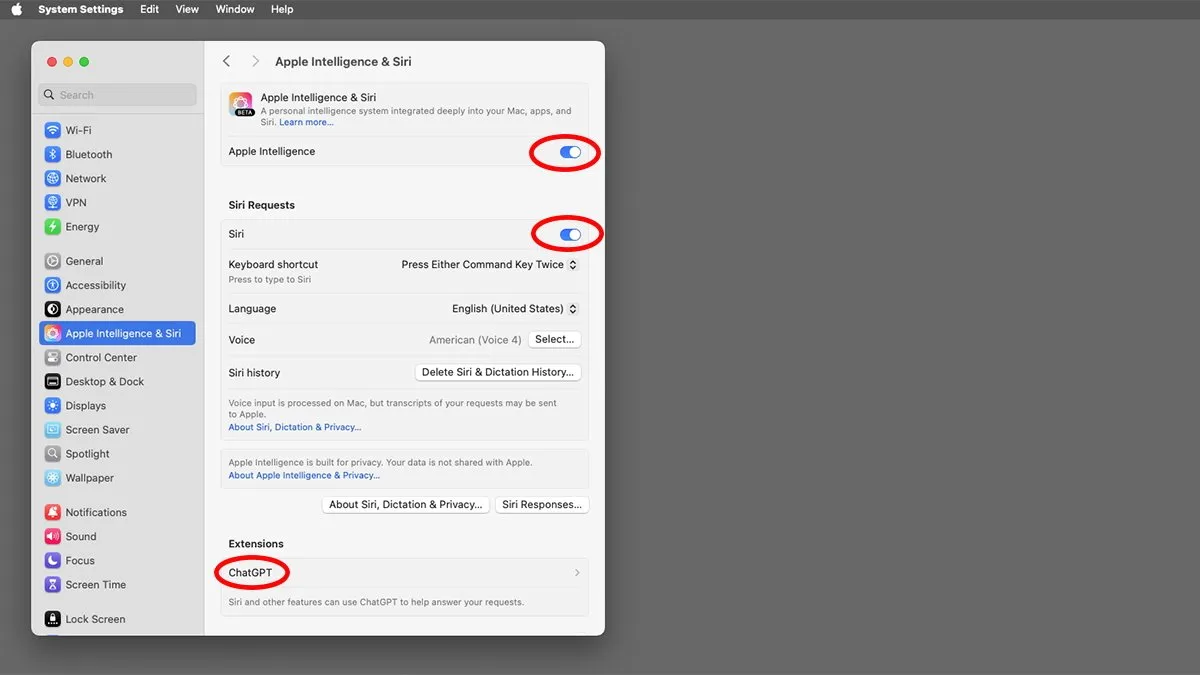Open the Keyboard shortcut dropdown
Image resolution: width=1200 pixels, height=675 pixels.
click(488, 264)
